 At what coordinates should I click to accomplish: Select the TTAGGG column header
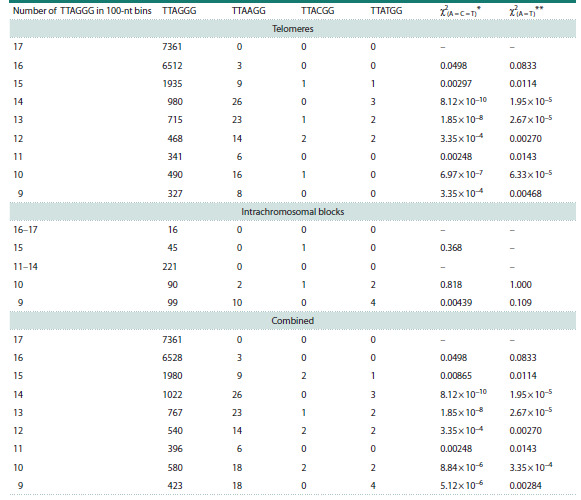coord(179,11)
